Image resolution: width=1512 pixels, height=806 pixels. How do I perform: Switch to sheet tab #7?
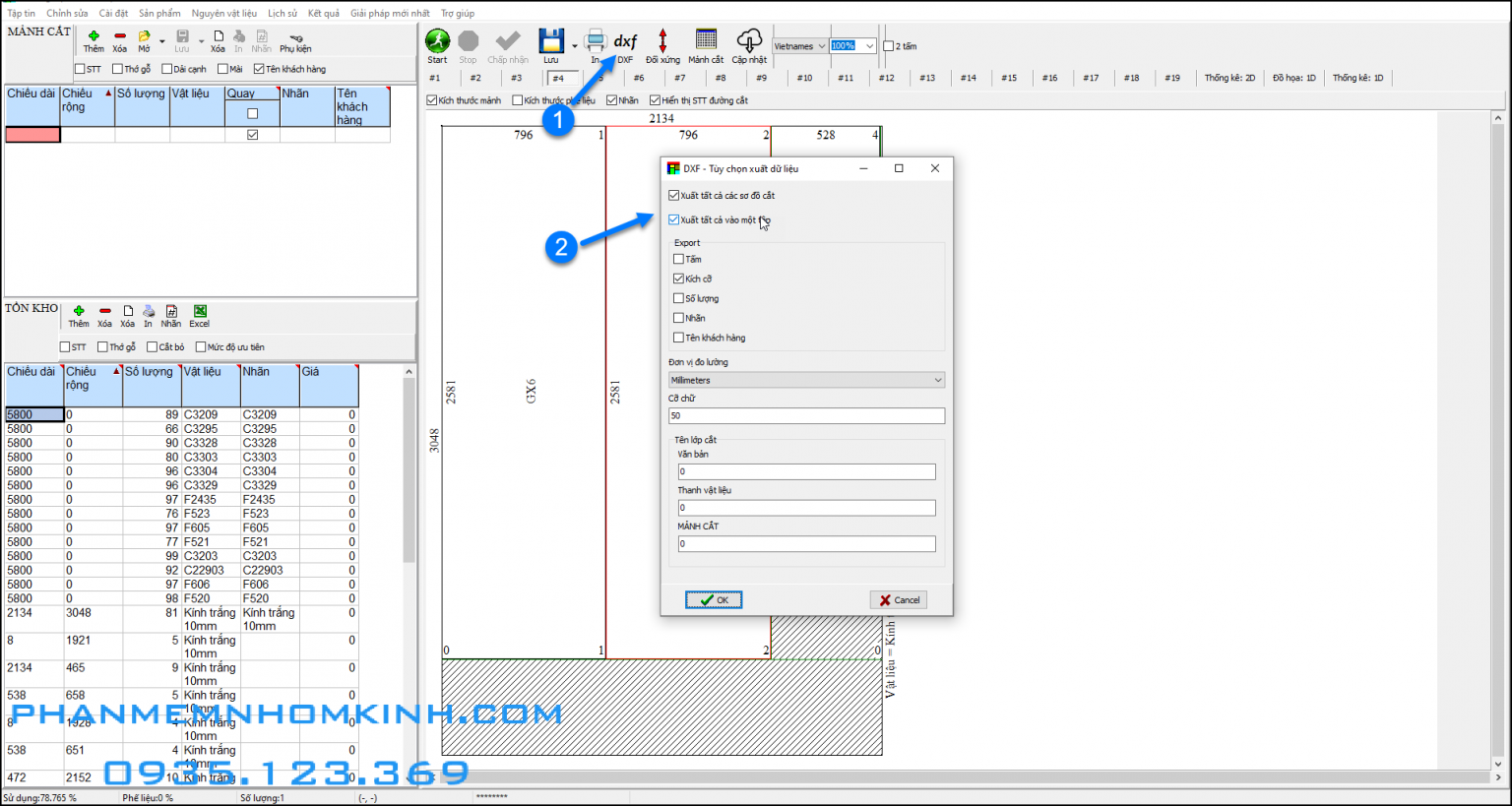coord(681,77)
